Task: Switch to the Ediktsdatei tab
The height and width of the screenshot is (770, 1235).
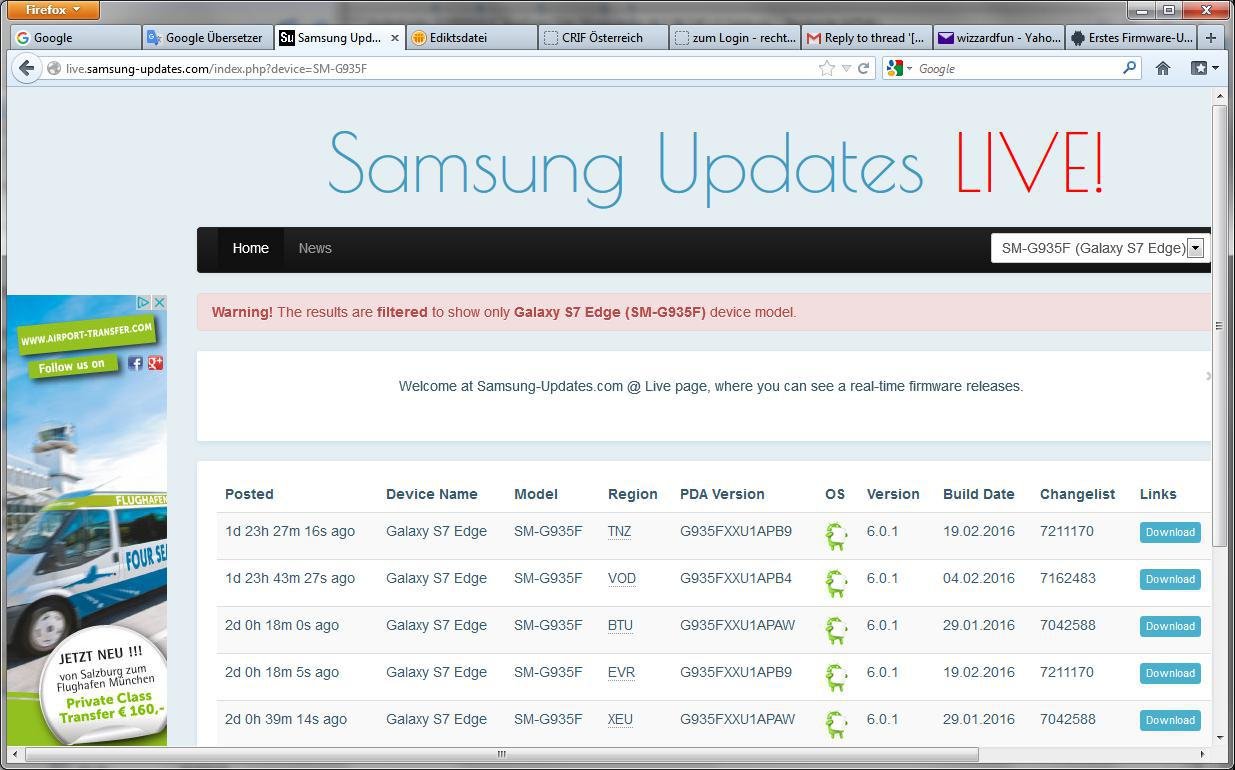Action: click(471, 38)
